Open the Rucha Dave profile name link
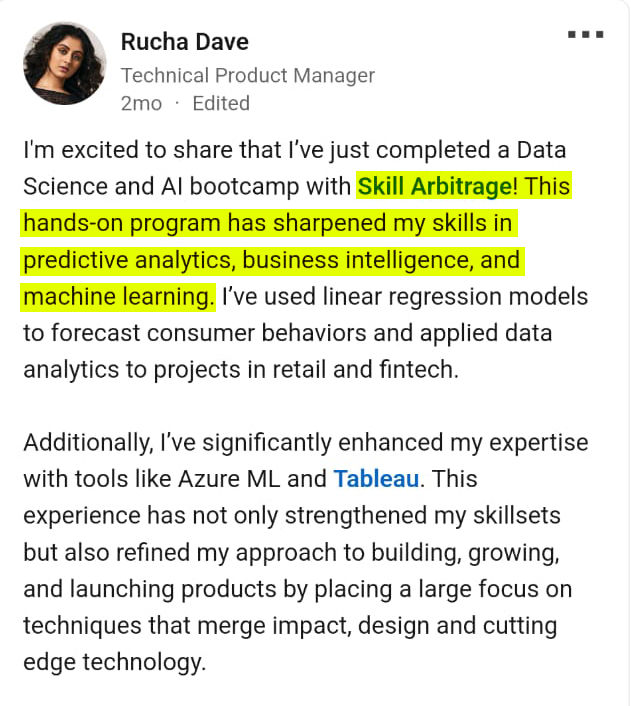The width and height of the screenshot is (631, 706). [x=184, y=42]
